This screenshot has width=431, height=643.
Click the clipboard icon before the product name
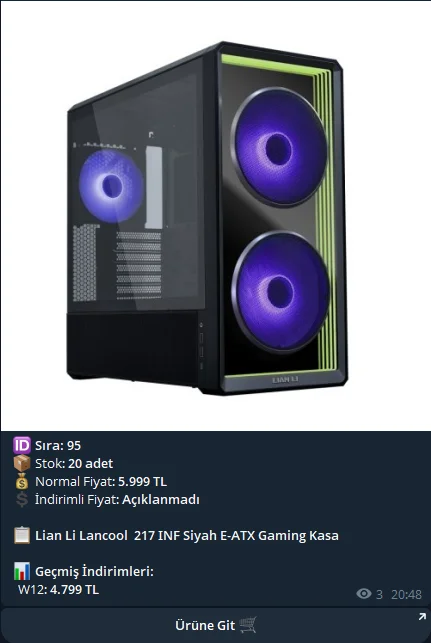pos(22,536)
